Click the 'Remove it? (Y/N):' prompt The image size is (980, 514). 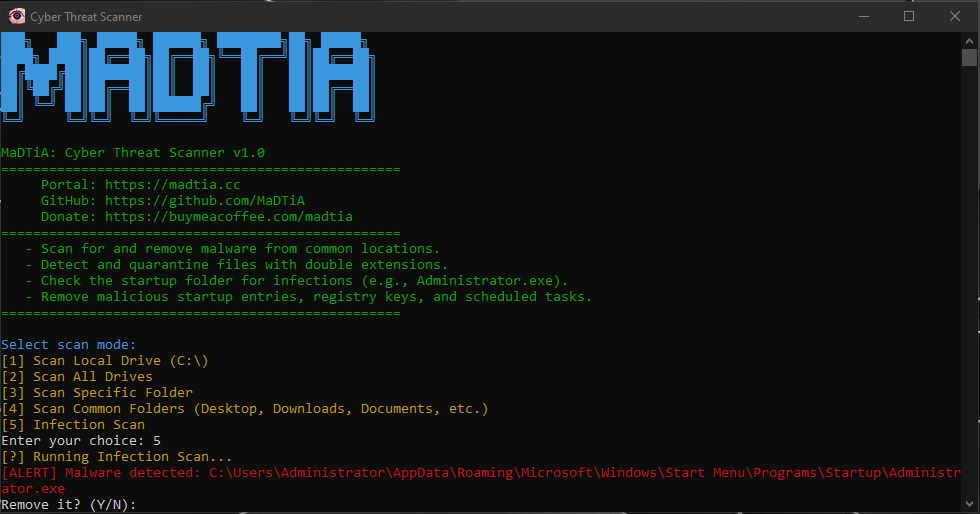[x=69, y=505]
